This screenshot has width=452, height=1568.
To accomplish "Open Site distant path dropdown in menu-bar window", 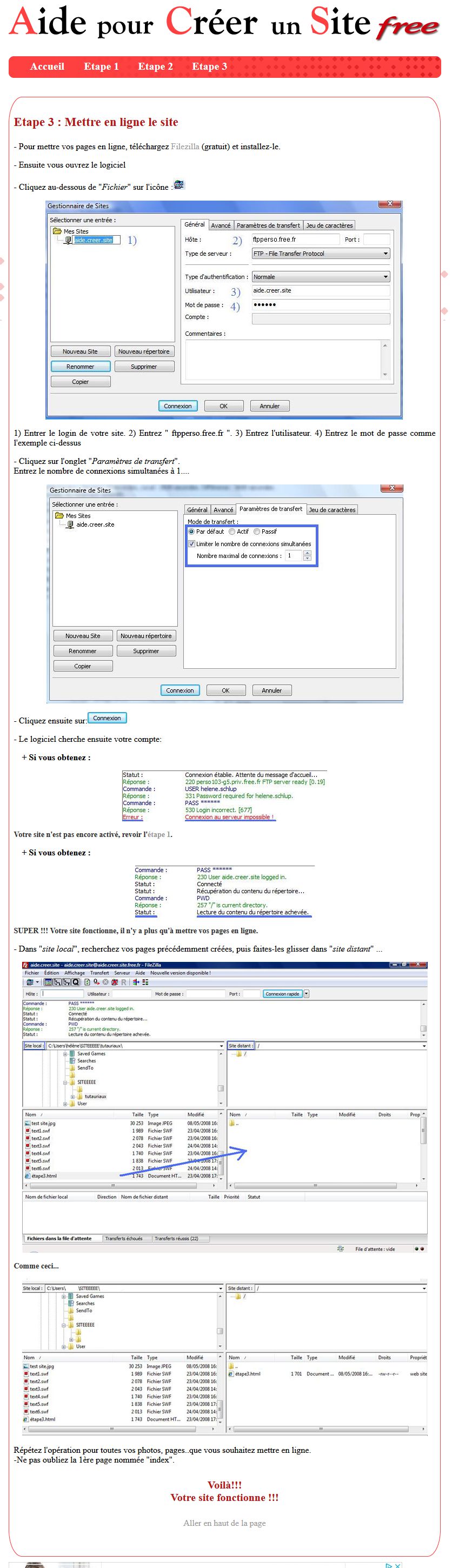I will coord(423,1046).
